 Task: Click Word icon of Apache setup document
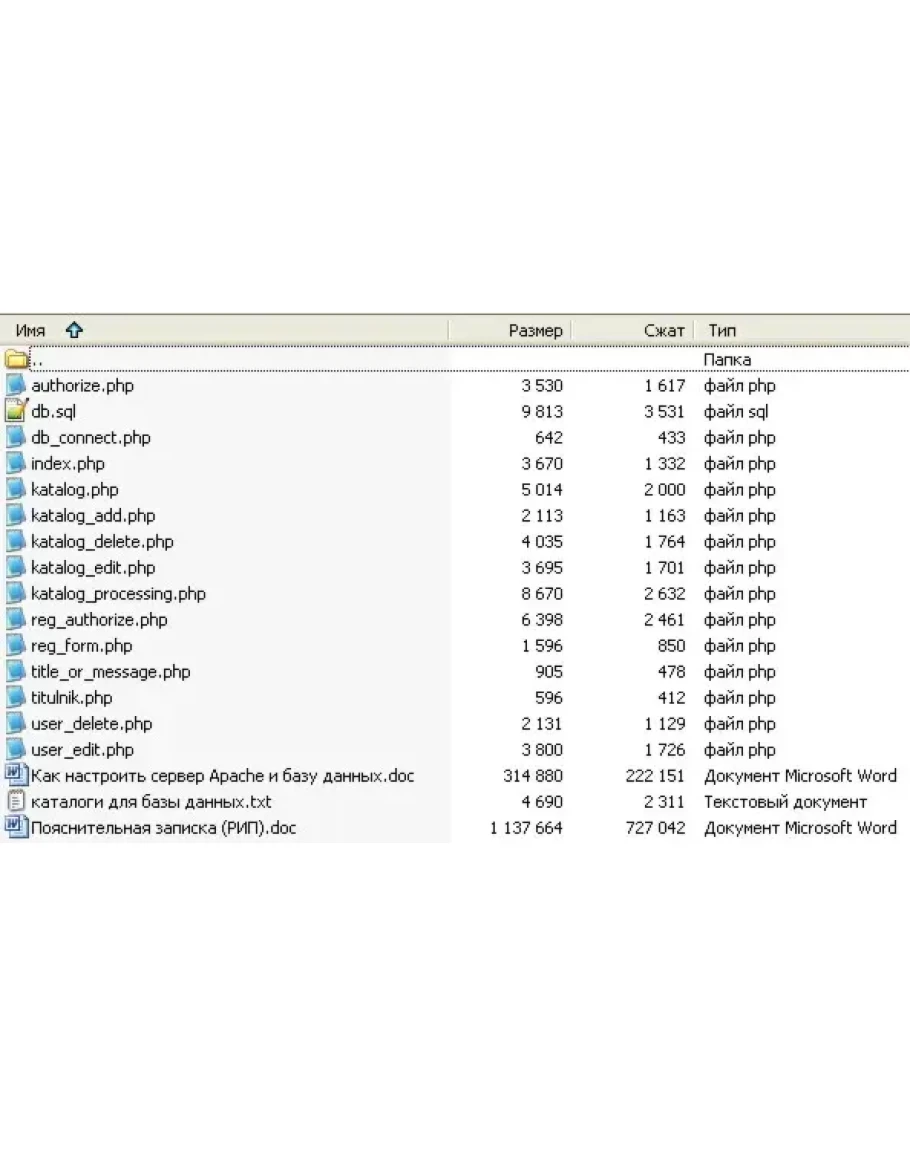click(x=16, y=775)
